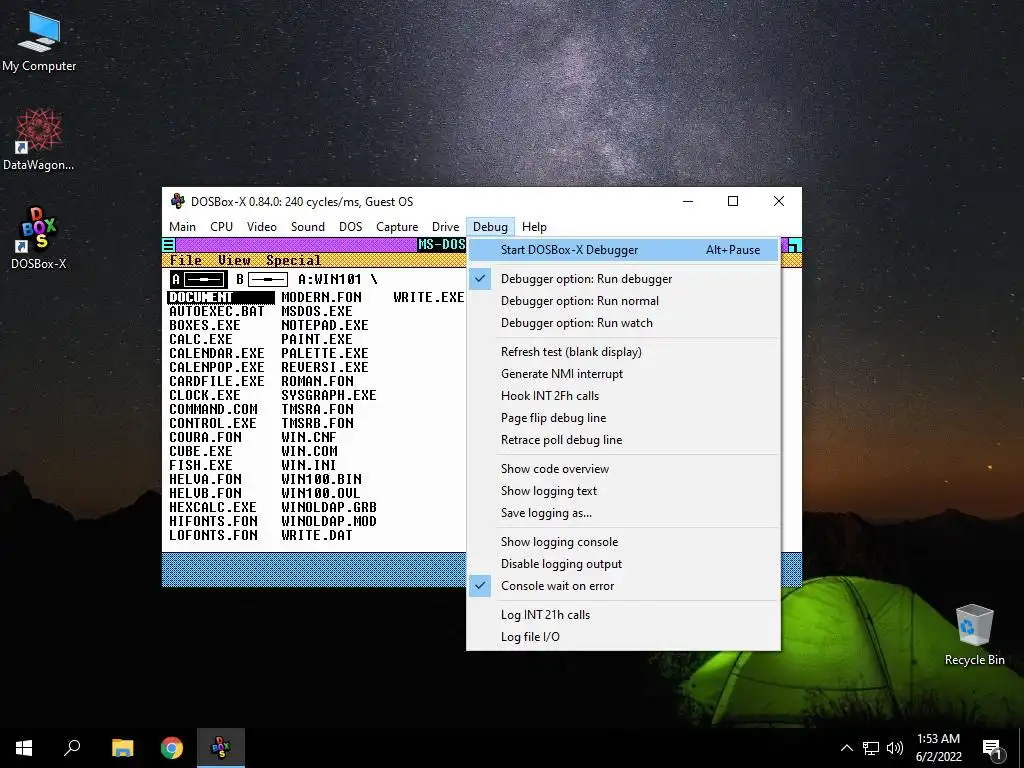Open the Video menu
This screenshot has height=768, width=1024.
click(261, 227)
